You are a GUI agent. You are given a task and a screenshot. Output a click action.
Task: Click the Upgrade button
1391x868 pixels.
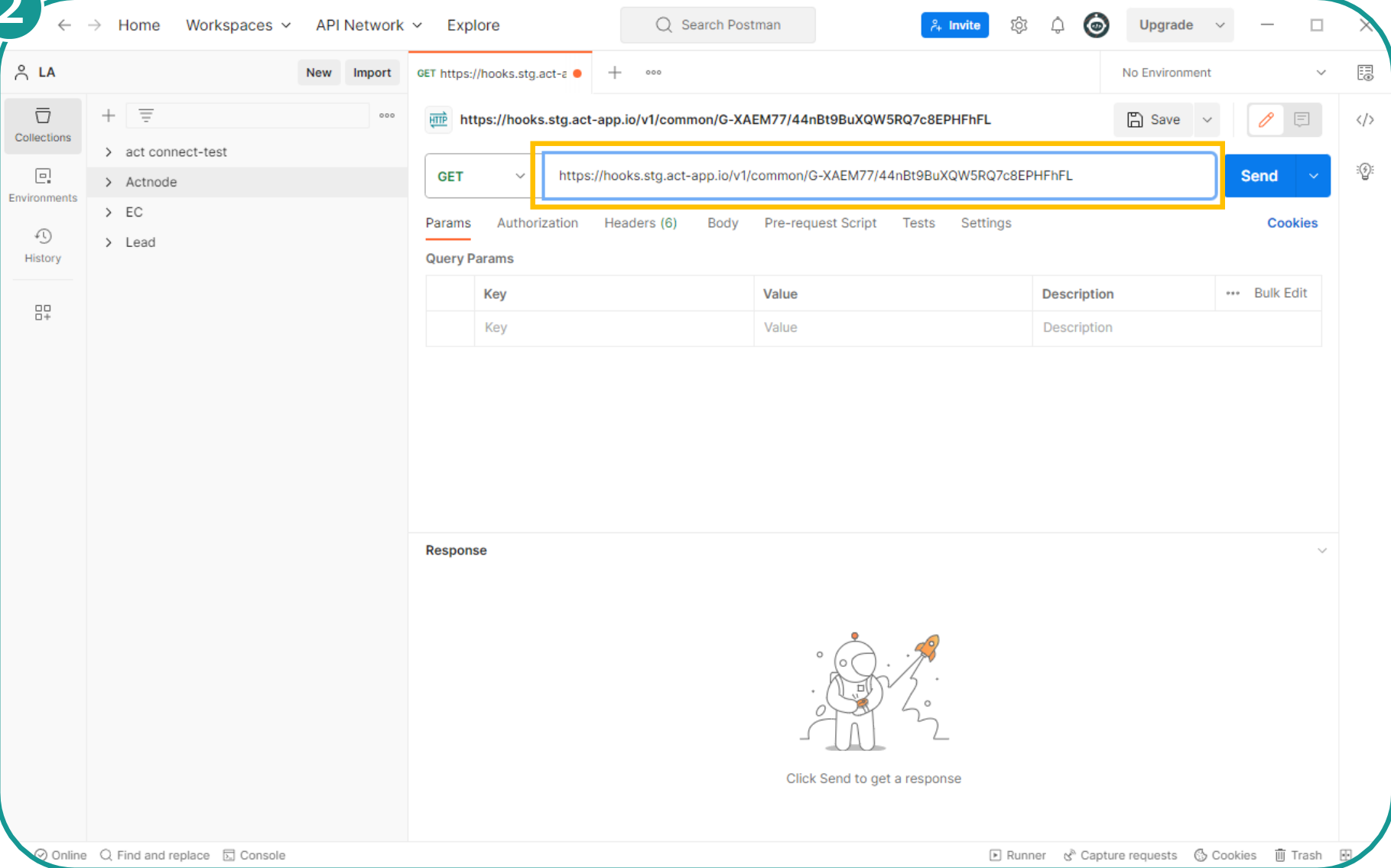click(x=1167, y=25)
